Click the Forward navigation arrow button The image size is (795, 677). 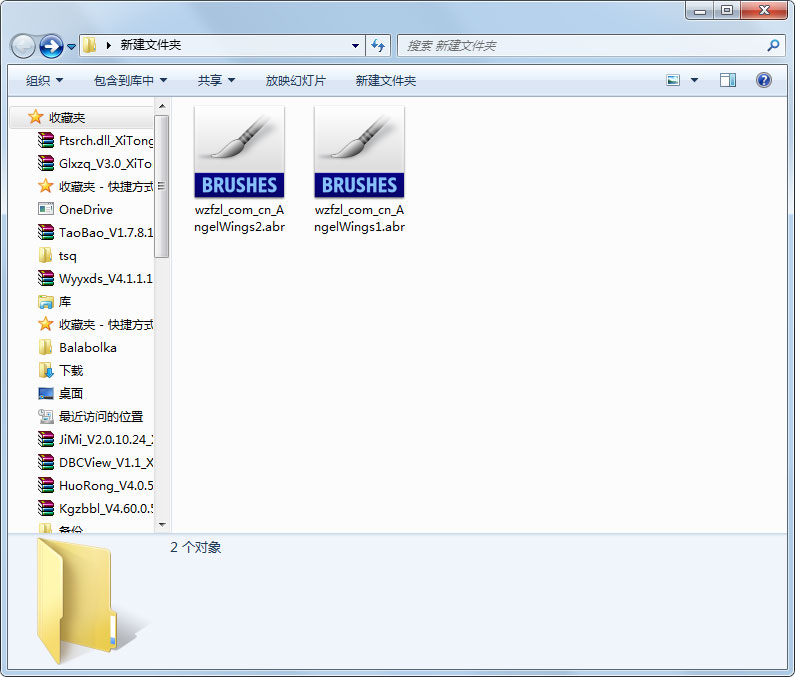click(51, 47)
